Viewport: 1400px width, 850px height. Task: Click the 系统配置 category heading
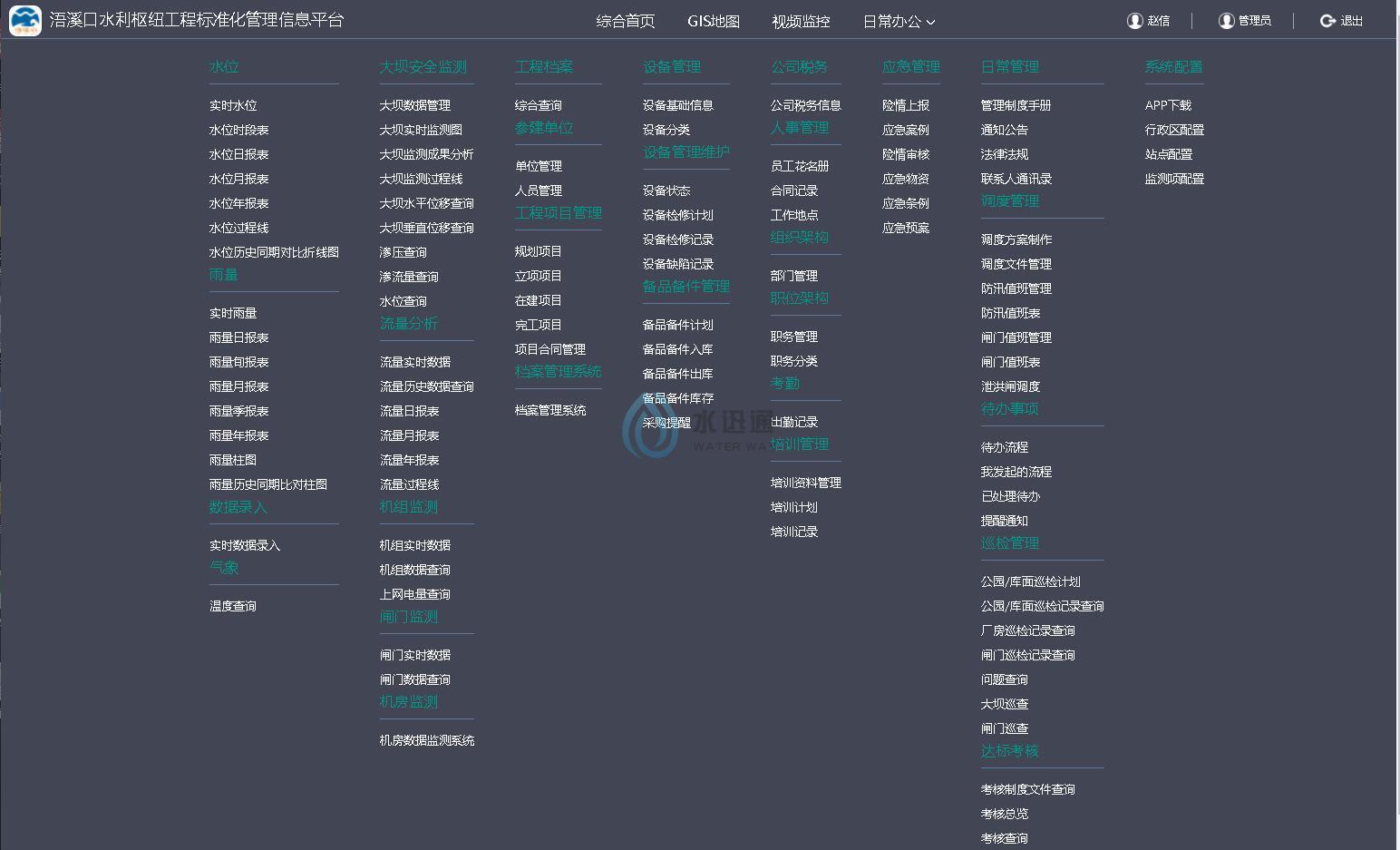(x=1174, y=66)
